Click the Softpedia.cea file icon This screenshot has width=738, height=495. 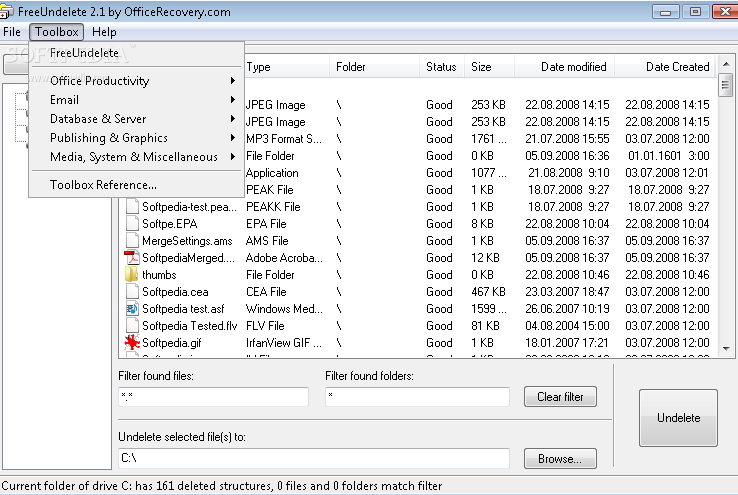point(132,292)
